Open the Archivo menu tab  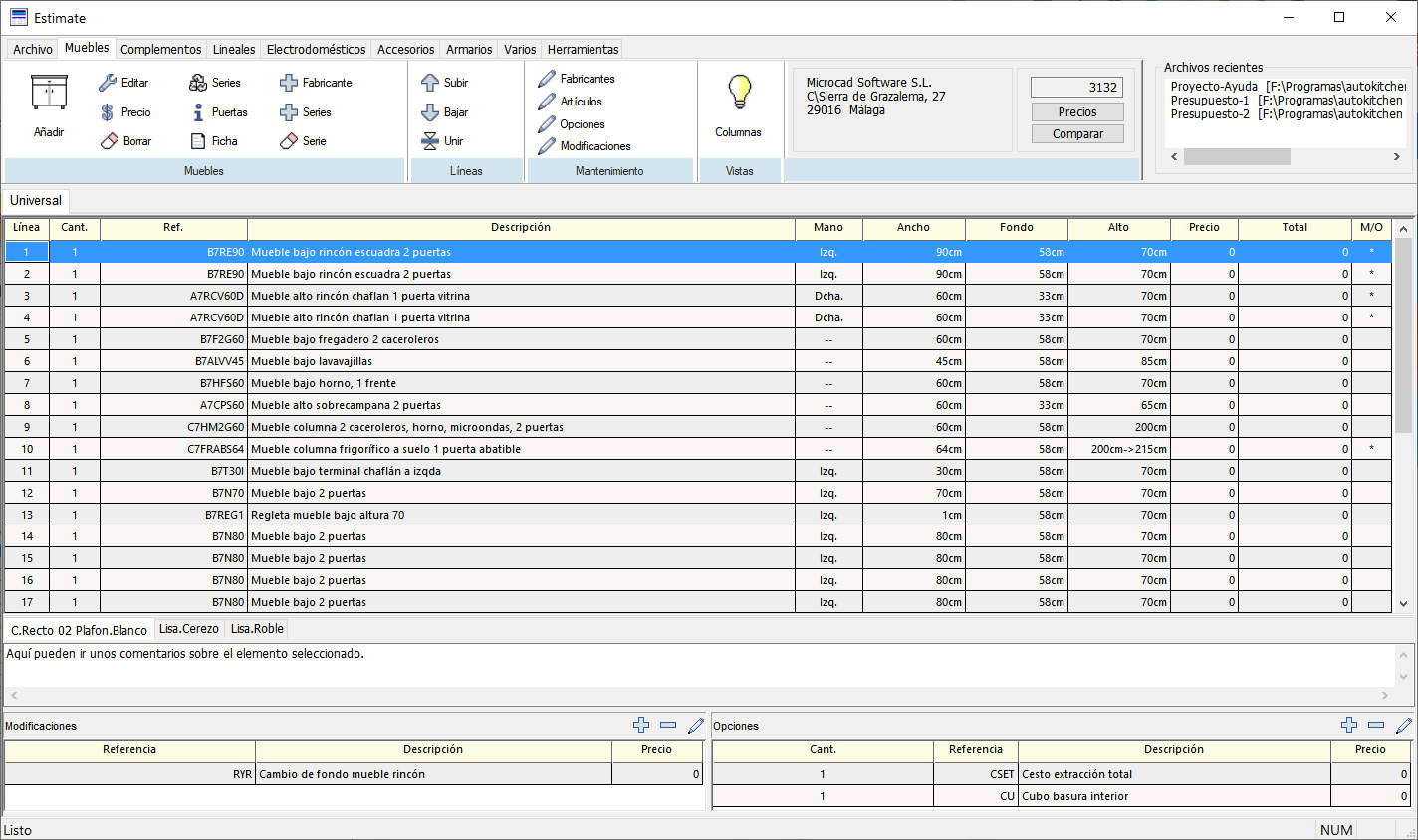point(33,49)
